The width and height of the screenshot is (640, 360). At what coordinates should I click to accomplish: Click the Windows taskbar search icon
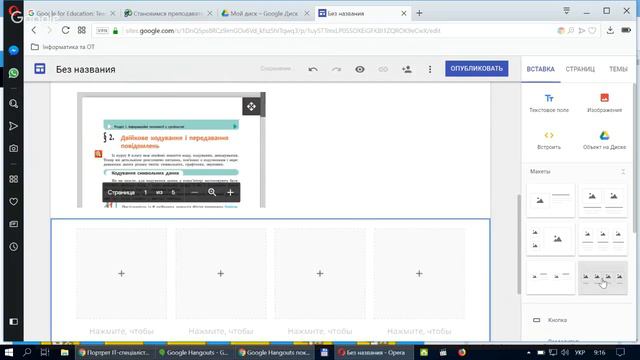27,352
